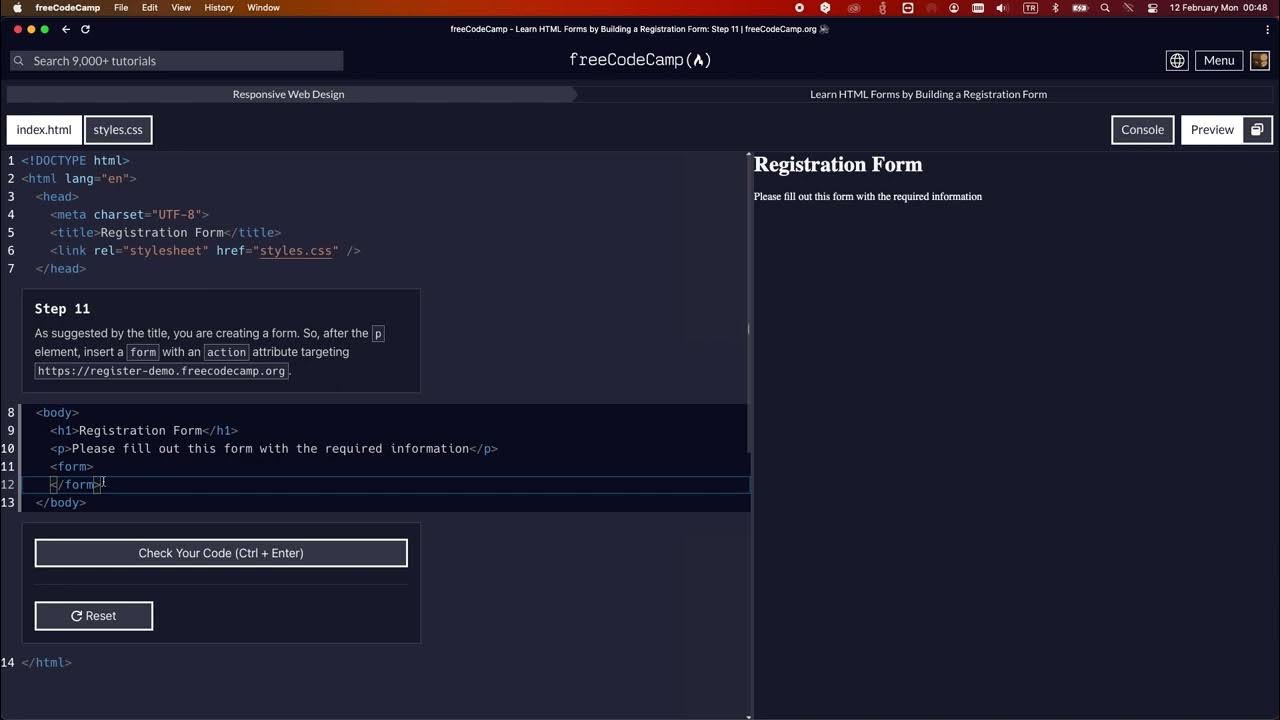
Task: Reload the page with refresh icon
Action: click(85, 29)
